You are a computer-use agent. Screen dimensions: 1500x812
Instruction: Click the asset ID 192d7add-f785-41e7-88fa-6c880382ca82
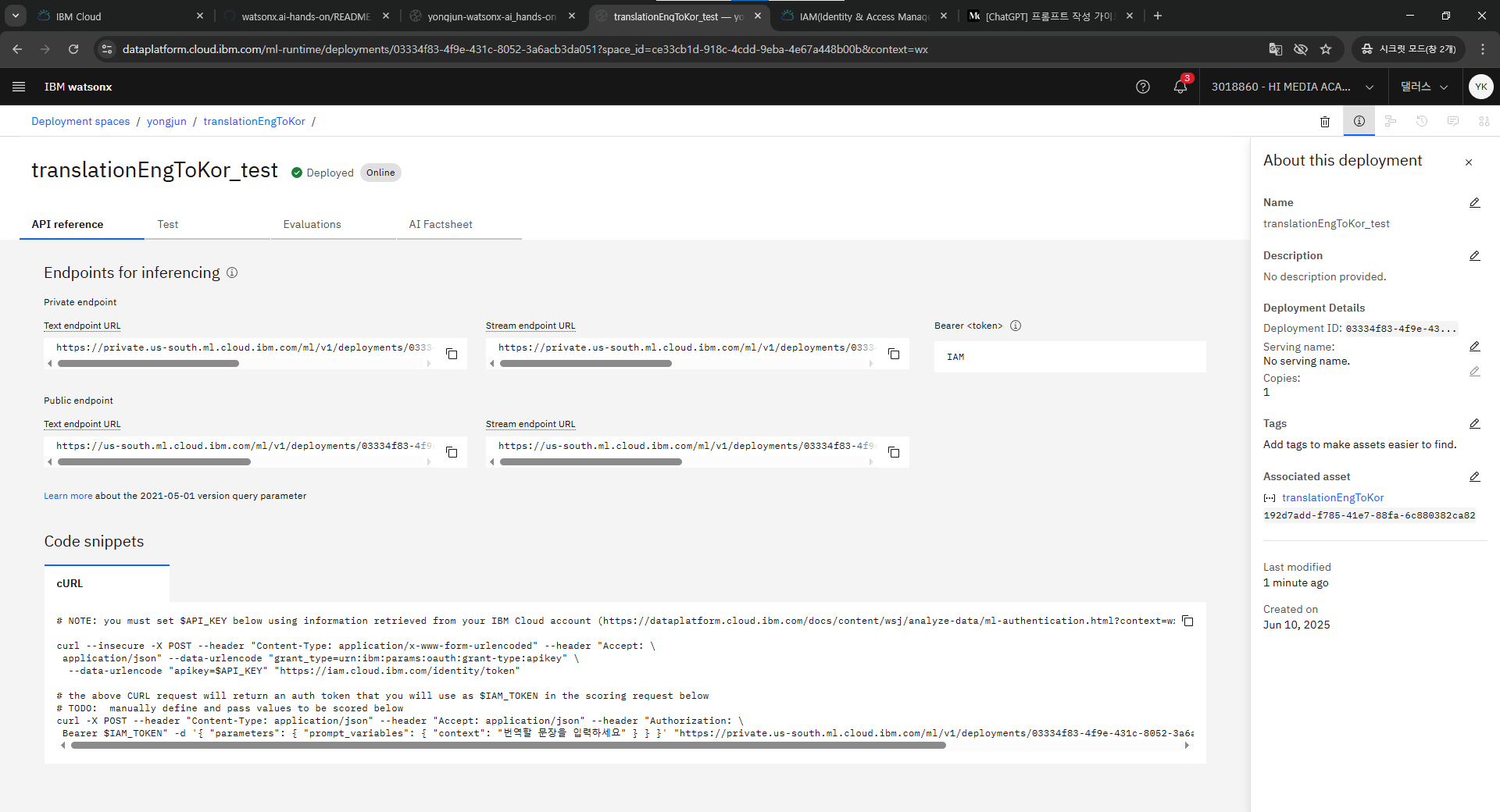click(x=1370, y=515)
